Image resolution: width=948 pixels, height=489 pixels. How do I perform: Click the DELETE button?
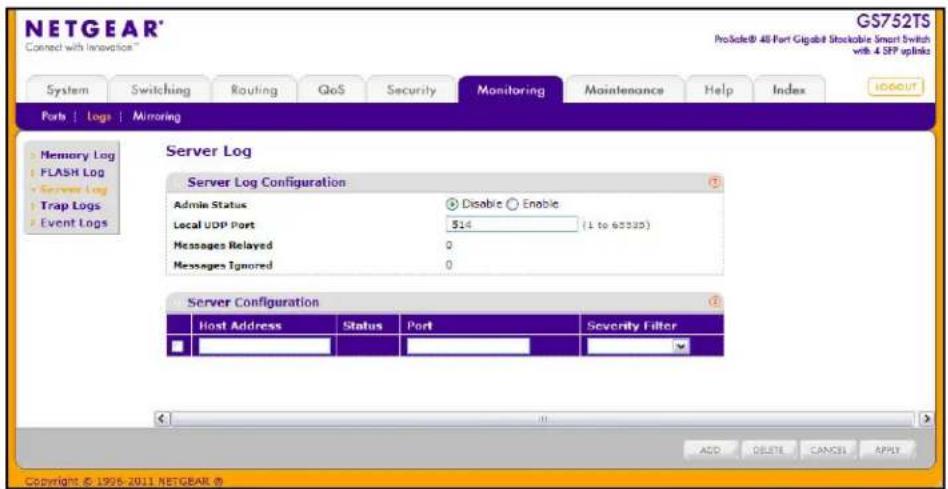coord(768,450)
